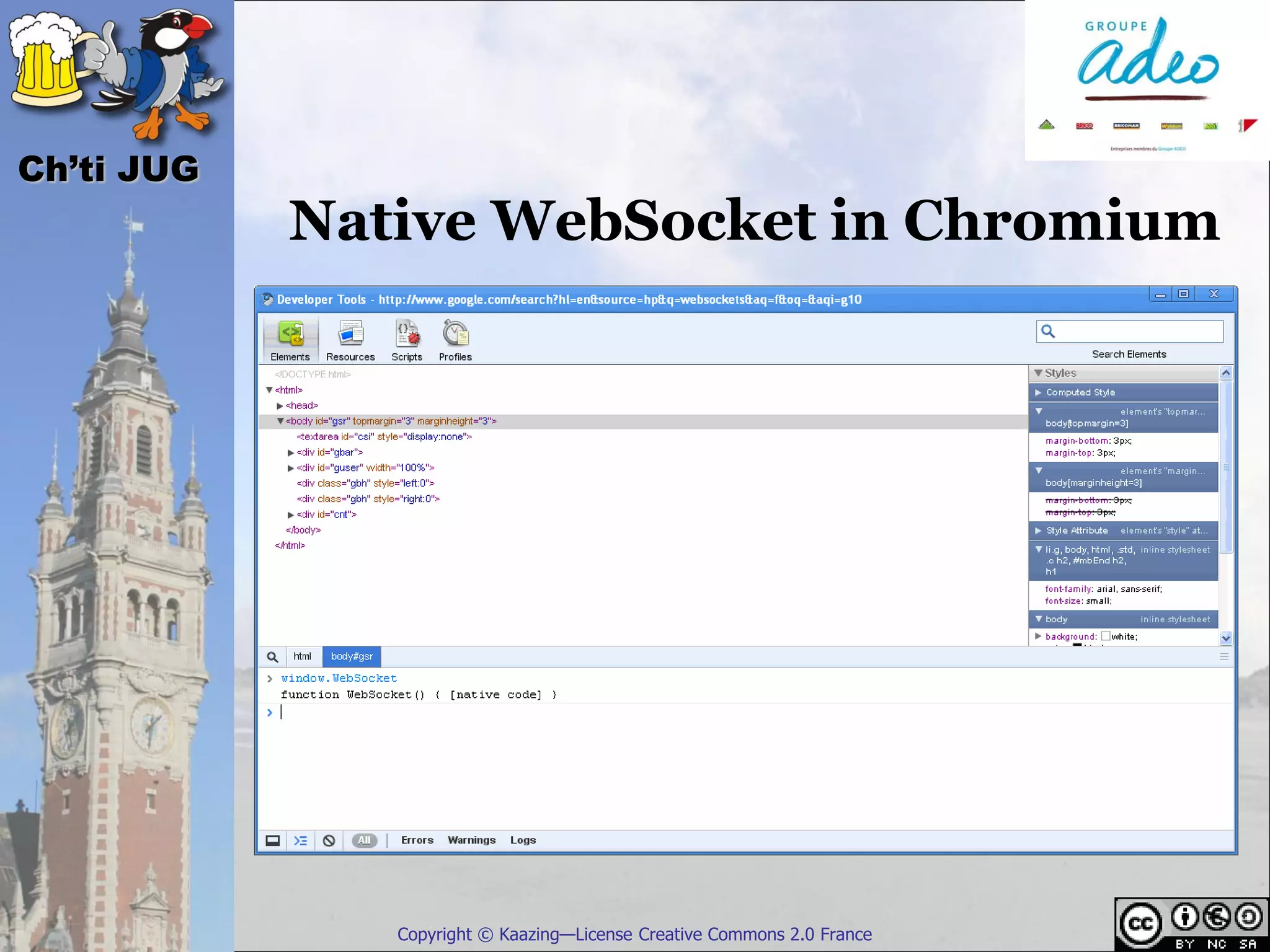Screen dimensions: 1270x952
Task: Toggle the console drawer button
Action: (301, 840)
